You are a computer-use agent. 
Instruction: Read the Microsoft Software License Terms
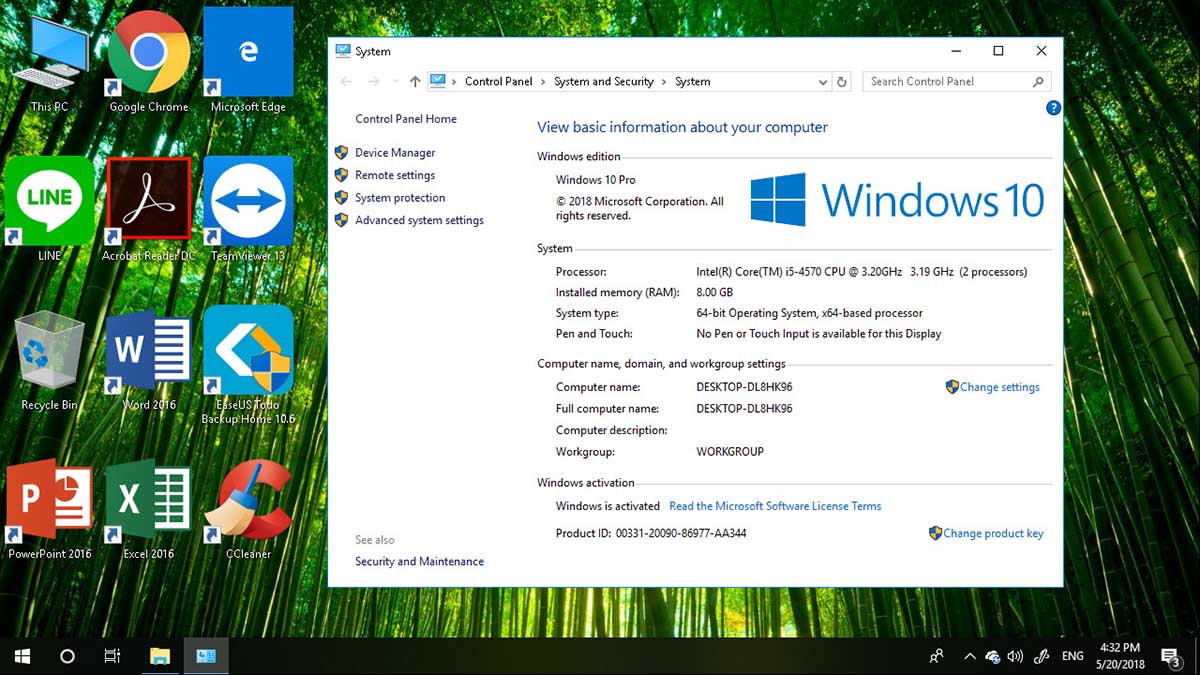pyautogui.click(x=775, y=506)
